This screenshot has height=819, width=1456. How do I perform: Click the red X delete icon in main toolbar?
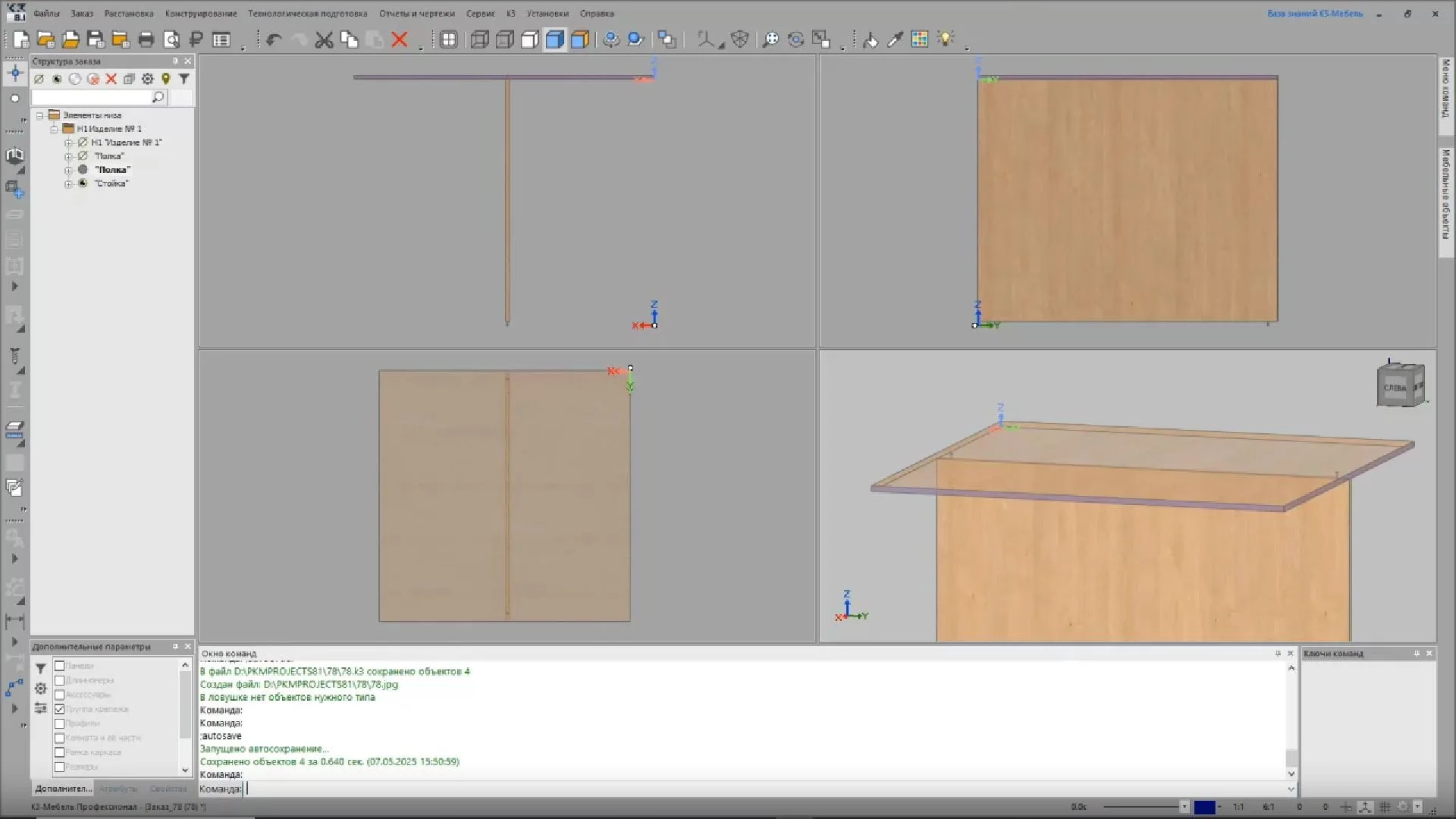click(x=400, y=39)
